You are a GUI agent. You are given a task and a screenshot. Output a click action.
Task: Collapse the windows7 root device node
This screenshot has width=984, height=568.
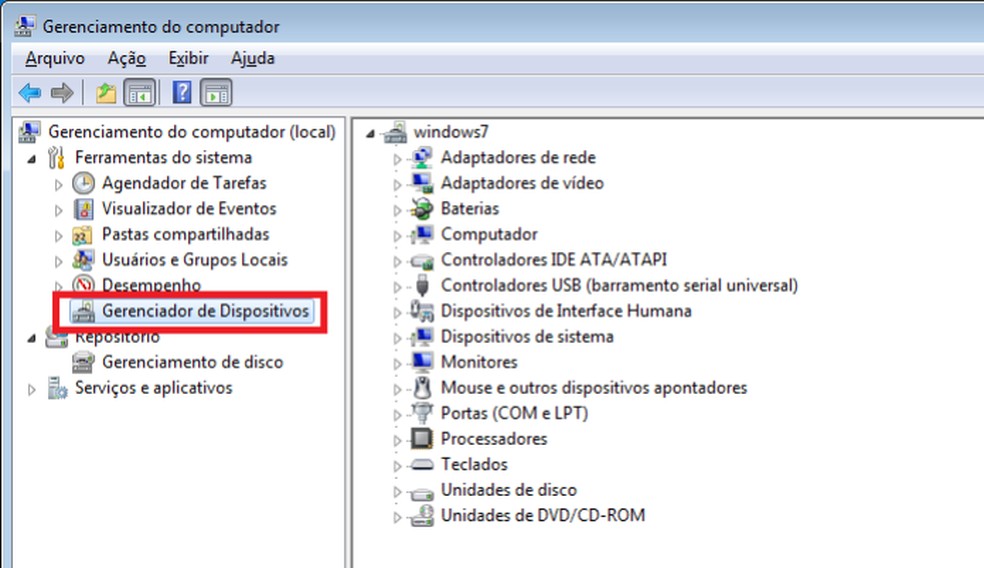(x=371, y=134)
